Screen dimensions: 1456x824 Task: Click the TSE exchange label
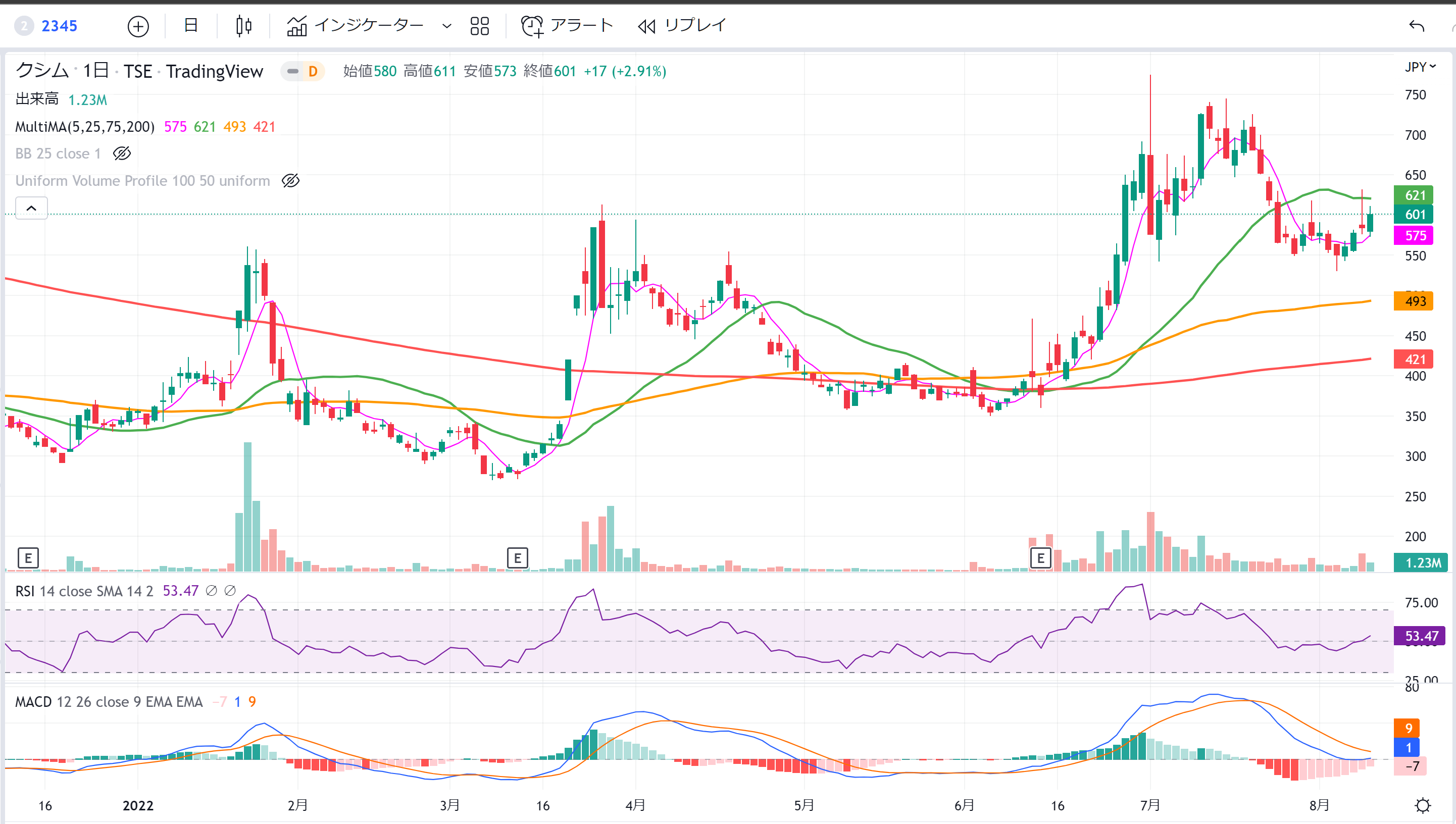pos(137,71)
